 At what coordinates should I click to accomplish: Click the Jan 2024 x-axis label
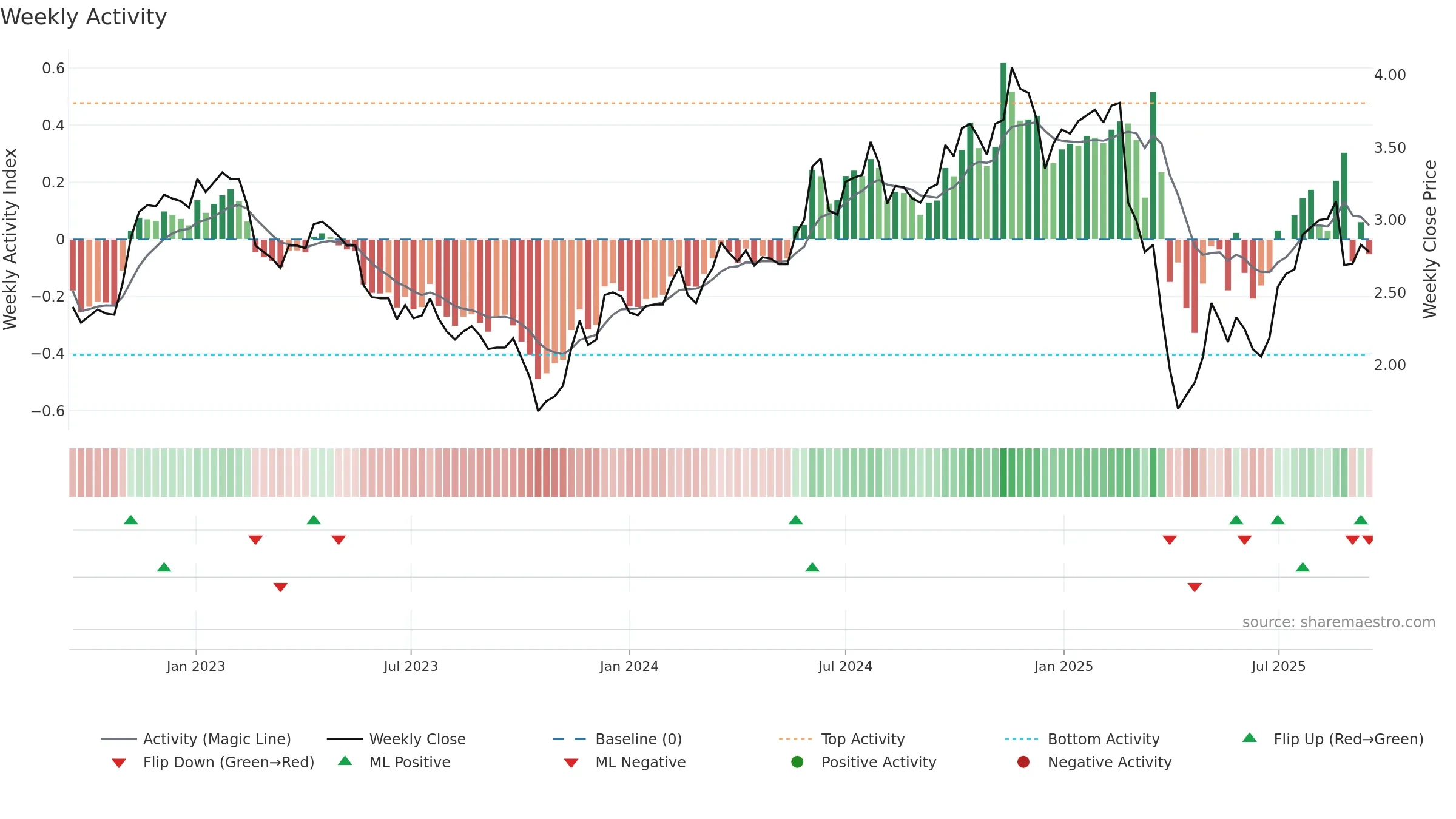point(629,666)
